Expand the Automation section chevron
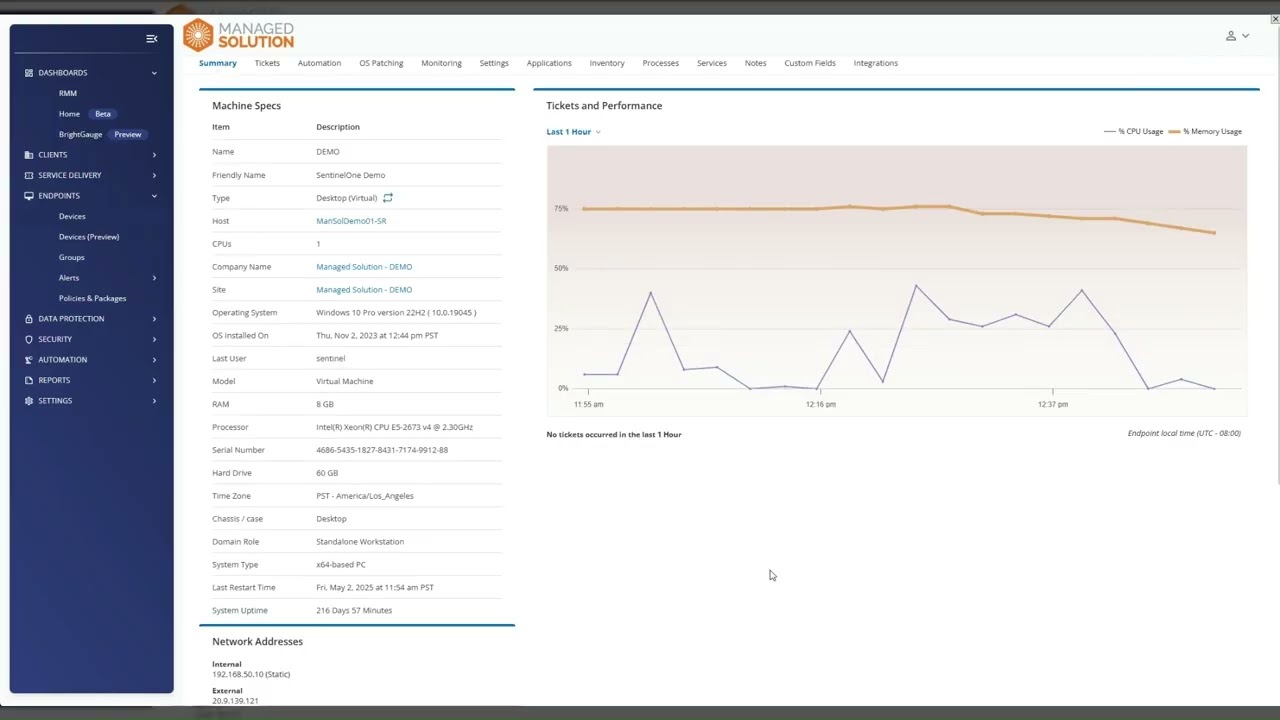Viewport: 1280px width, 720px height. click(154, 360)
